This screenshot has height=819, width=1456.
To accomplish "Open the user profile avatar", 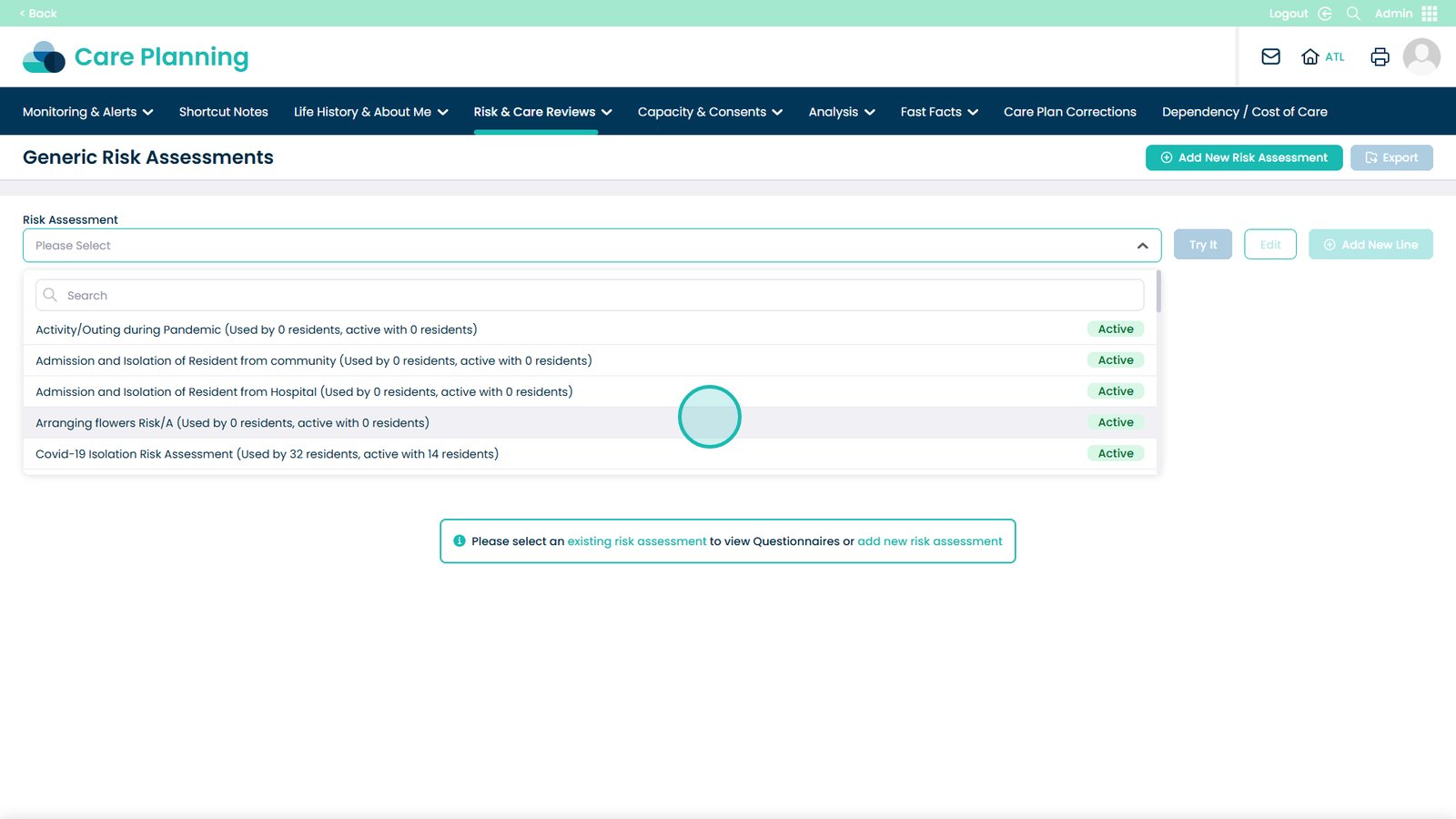I will (x=1421, y=56).
